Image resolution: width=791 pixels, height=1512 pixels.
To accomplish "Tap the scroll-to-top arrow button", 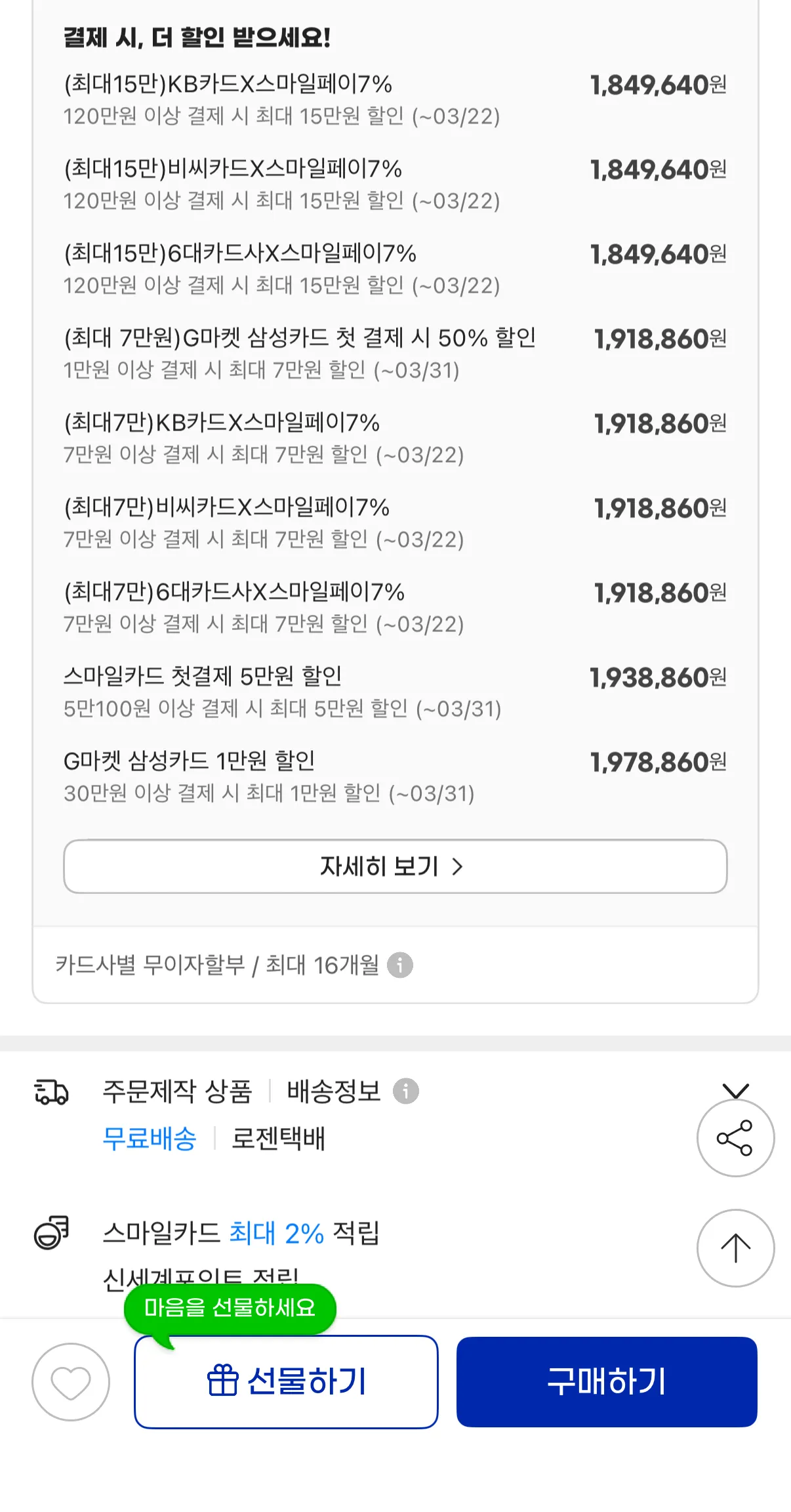I will coord(735,1248).
